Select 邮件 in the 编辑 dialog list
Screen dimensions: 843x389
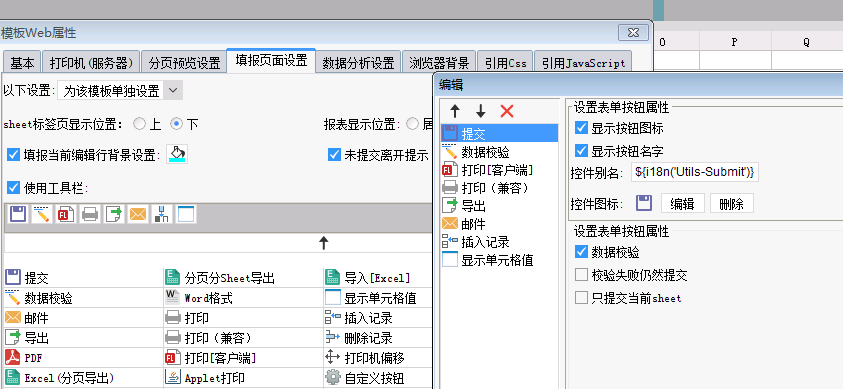tap(499, 224)
